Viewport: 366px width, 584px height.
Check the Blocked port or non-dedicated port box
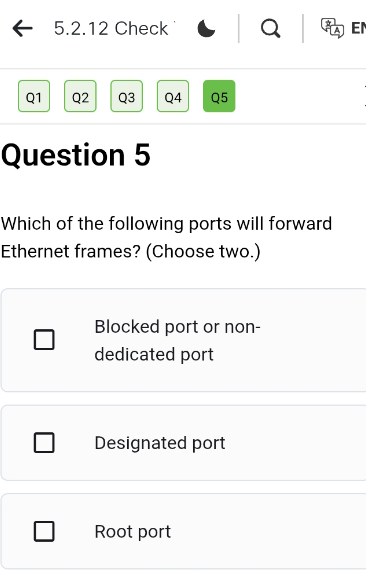click(x=44, y=339)
